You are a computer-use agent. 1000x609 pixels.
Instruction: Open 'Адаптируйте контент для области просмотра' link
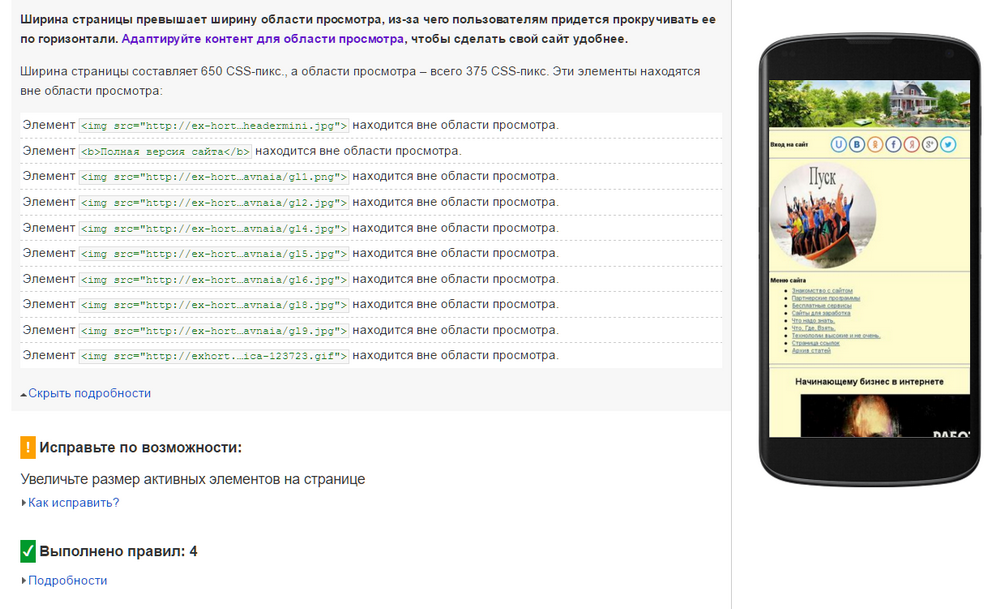(x=263, y=39)
